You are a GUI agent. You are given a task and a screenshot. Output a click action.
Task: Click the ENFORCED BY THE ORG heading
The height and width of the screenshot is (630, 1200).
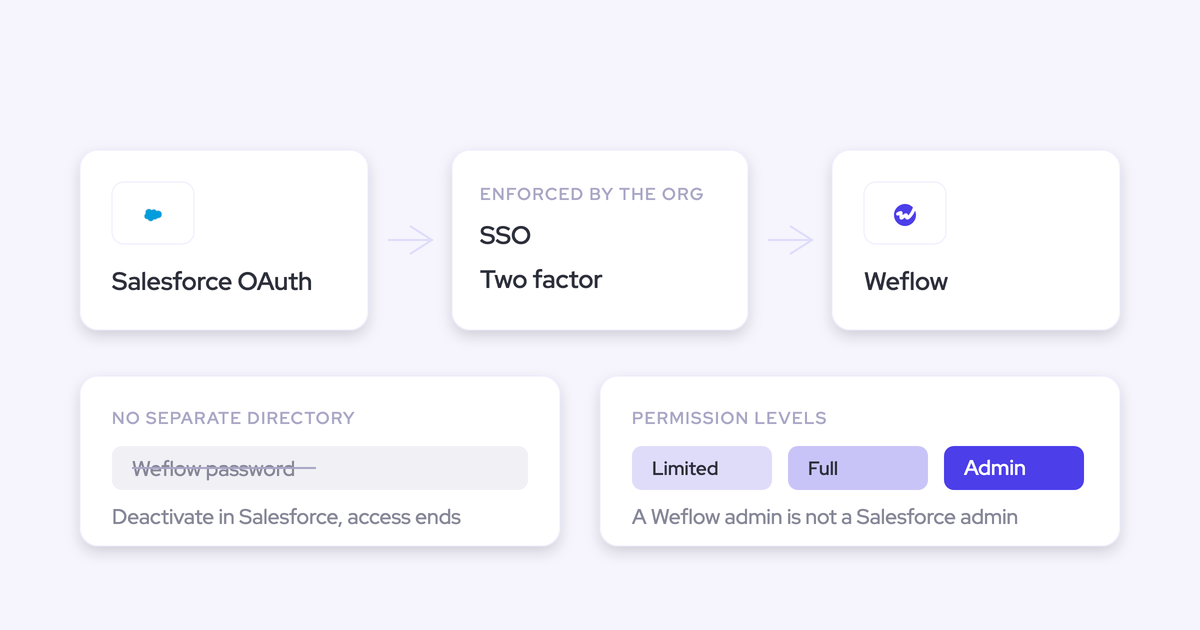pos(592,194)
